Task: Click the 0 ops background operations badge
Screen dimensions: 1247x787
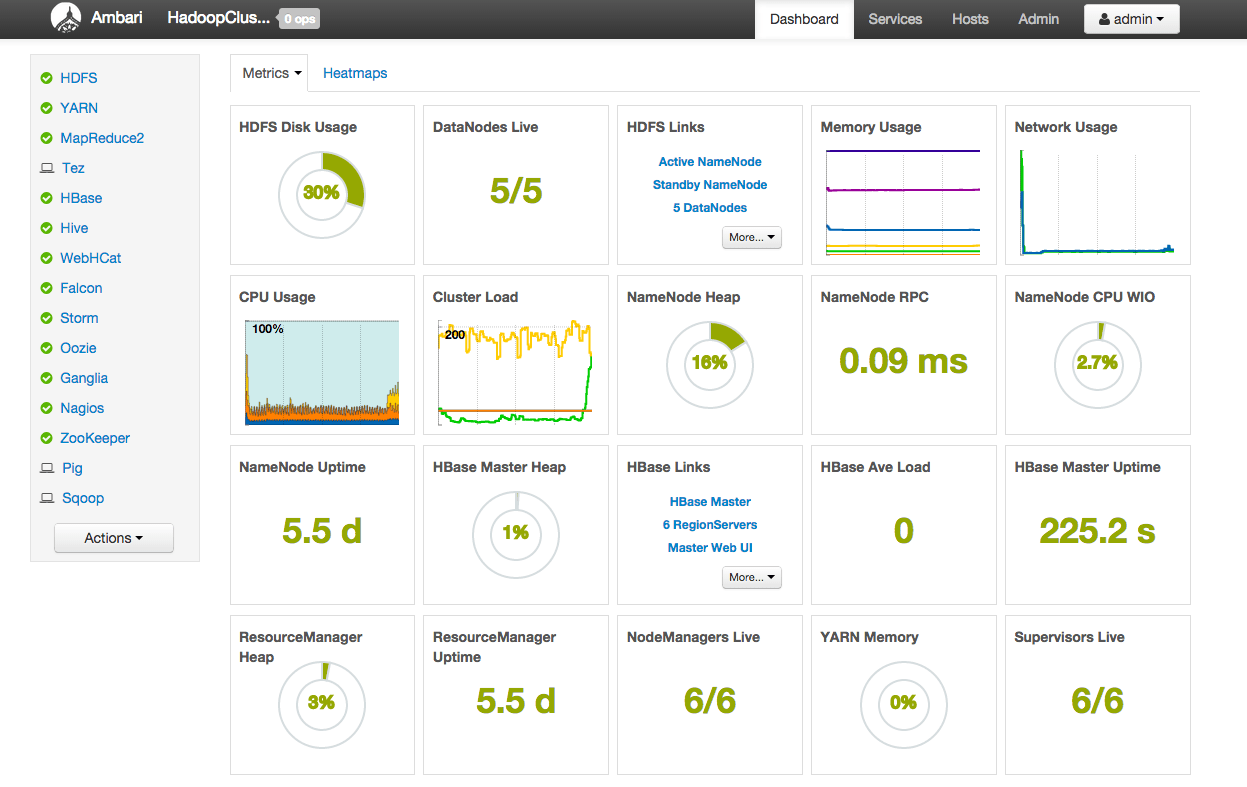Action: (299, 19)
